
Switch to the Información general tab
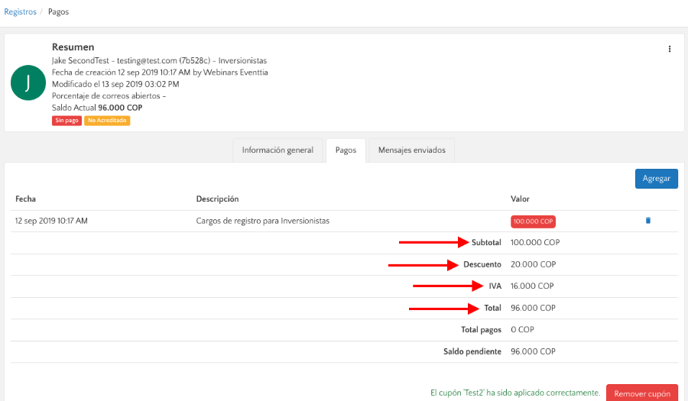(x=278, y=151)
